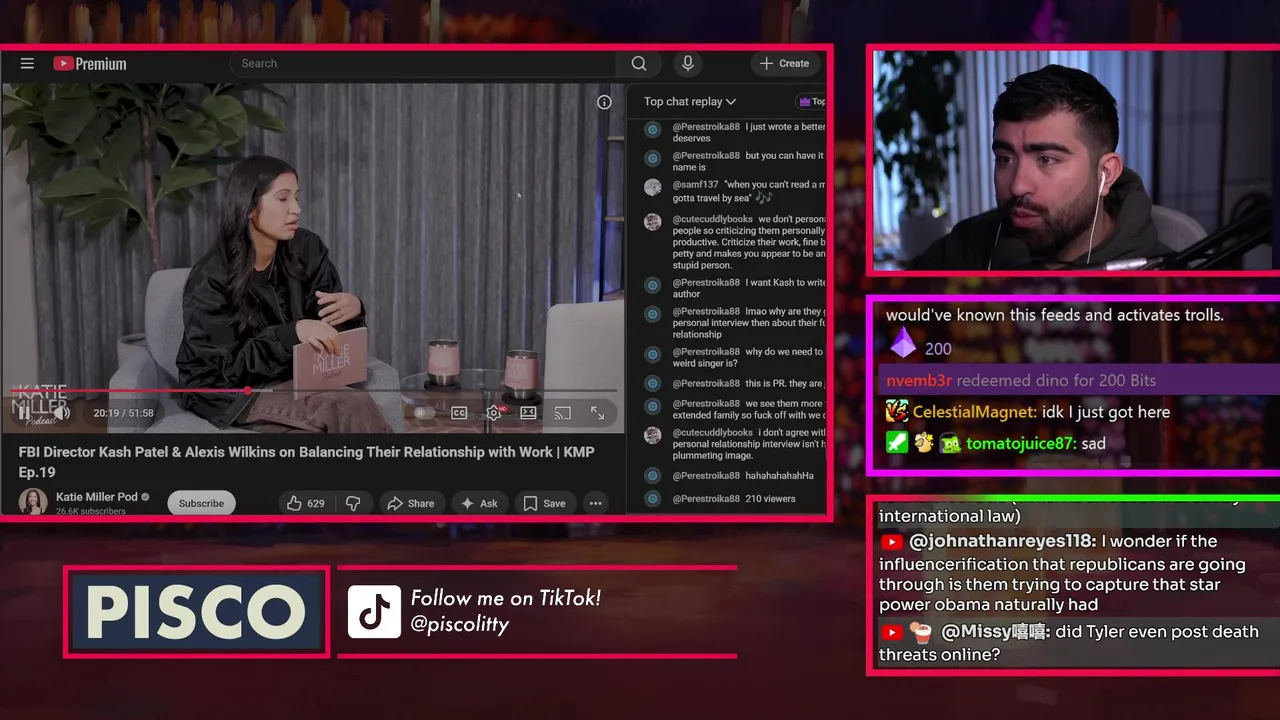Open player settings gear icon
The height and width of the screenshot is (720, 1280).
click(x=494, y=412)
